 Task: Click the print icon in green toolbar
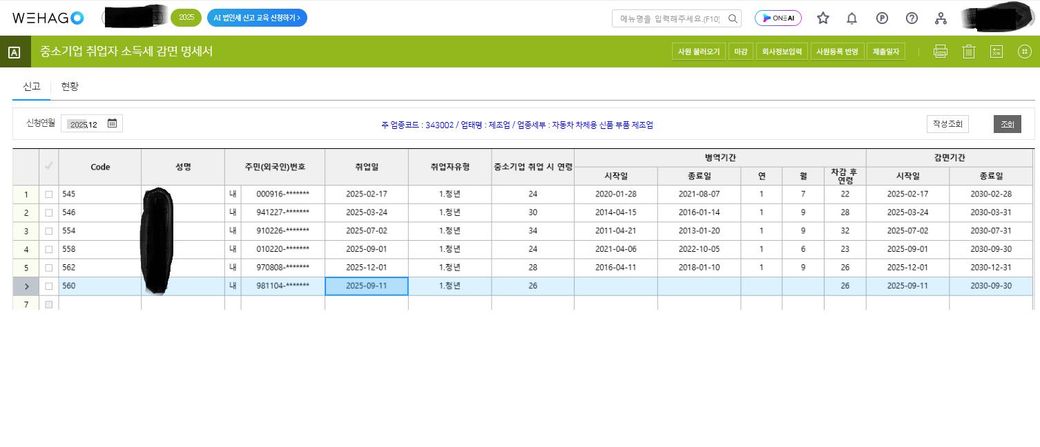tap(940, 52)
